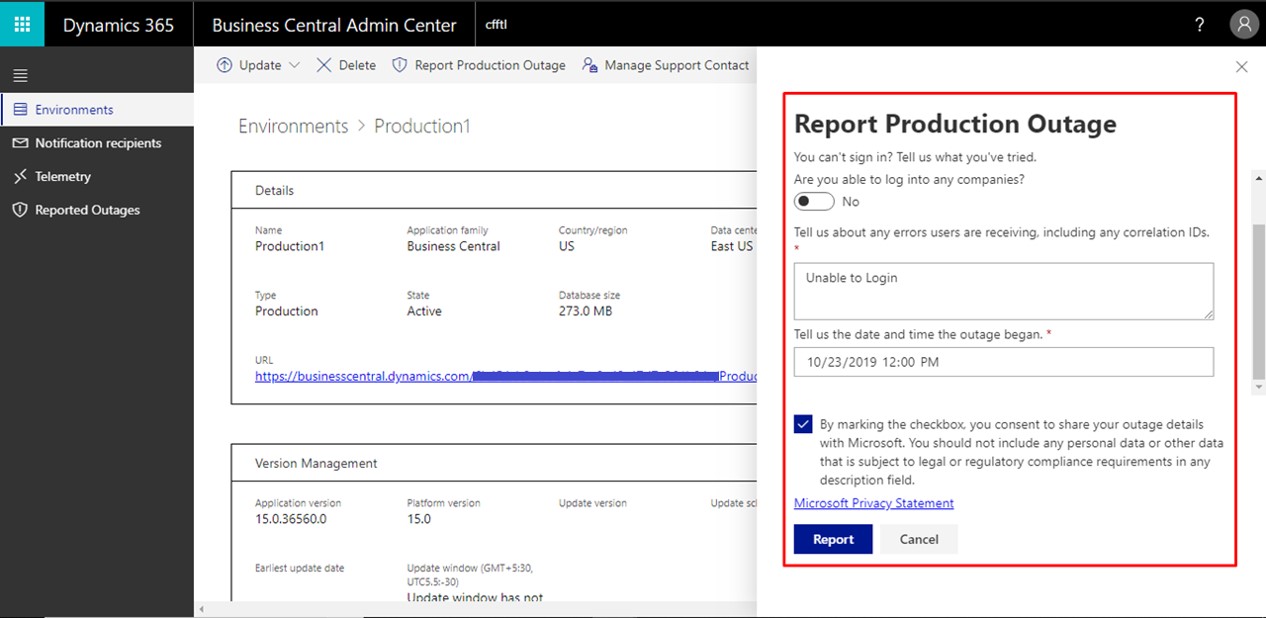Open Notification recipients in sidebar

point(98,143)
